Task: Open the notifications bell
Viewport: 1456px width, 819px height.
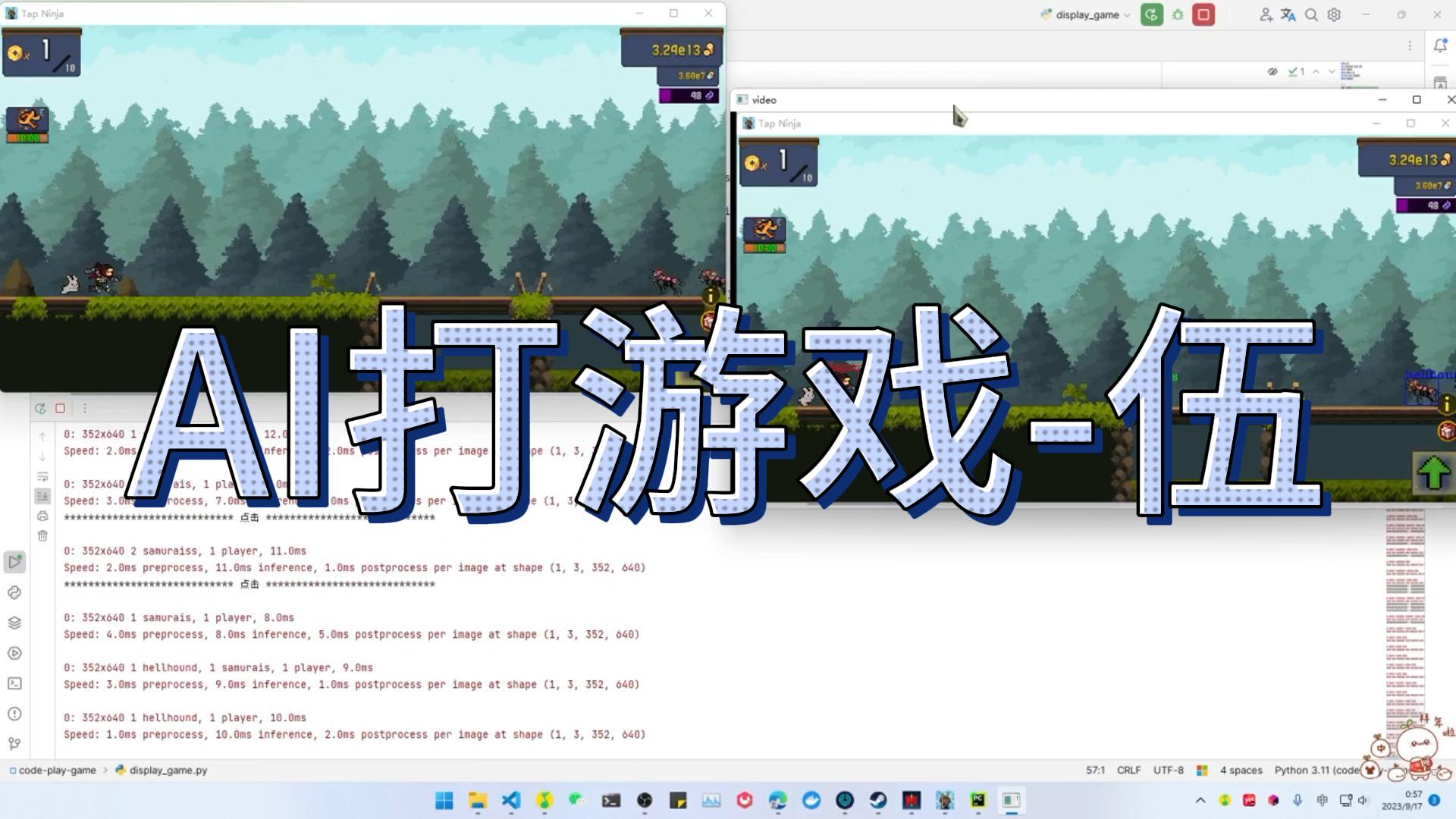Action: (1440, 45)
